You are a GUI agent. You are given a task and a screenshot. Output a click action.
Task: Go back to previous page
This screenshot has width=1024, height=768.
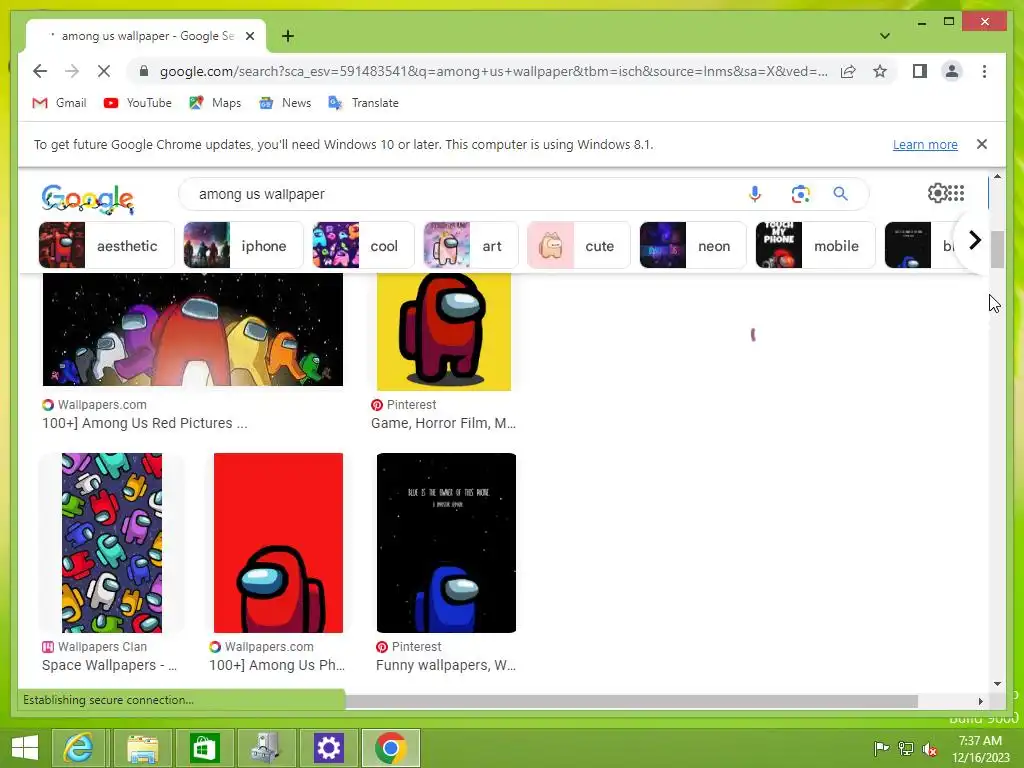coord(40,71)
